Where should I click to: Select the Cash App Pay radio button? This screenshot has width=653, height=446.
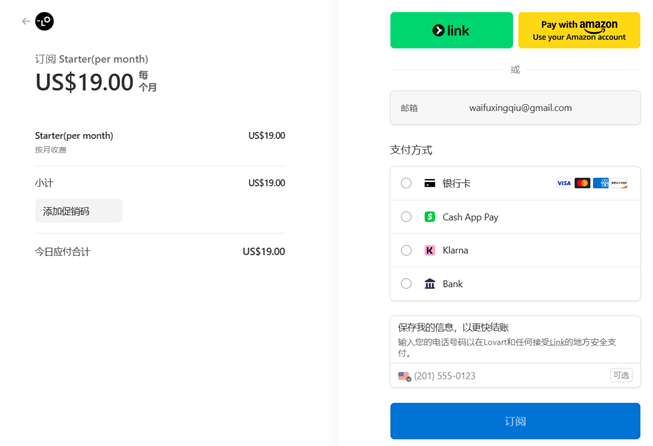click(x=406, y=217)
